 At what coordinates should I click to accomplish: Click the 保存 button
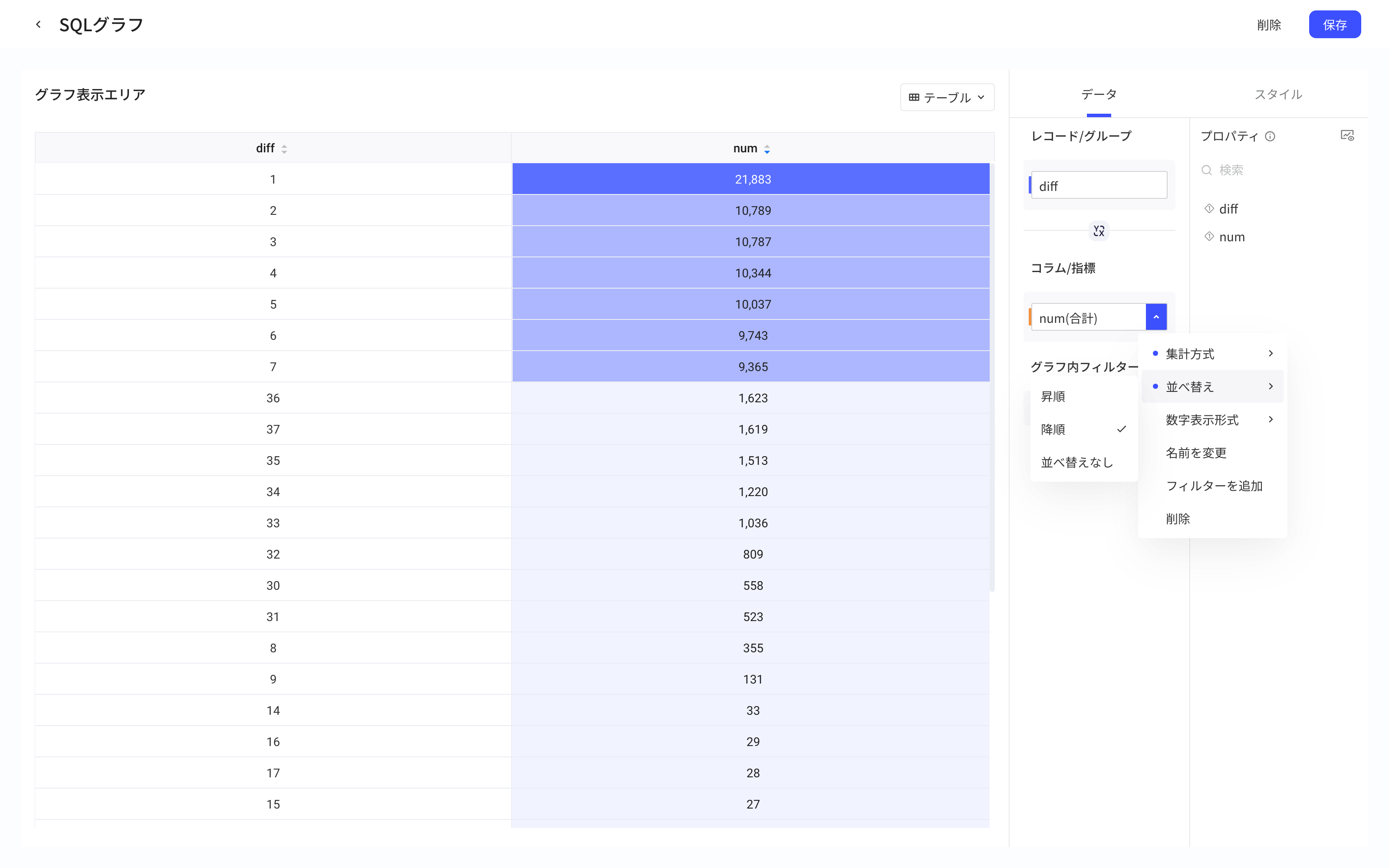1334,25
